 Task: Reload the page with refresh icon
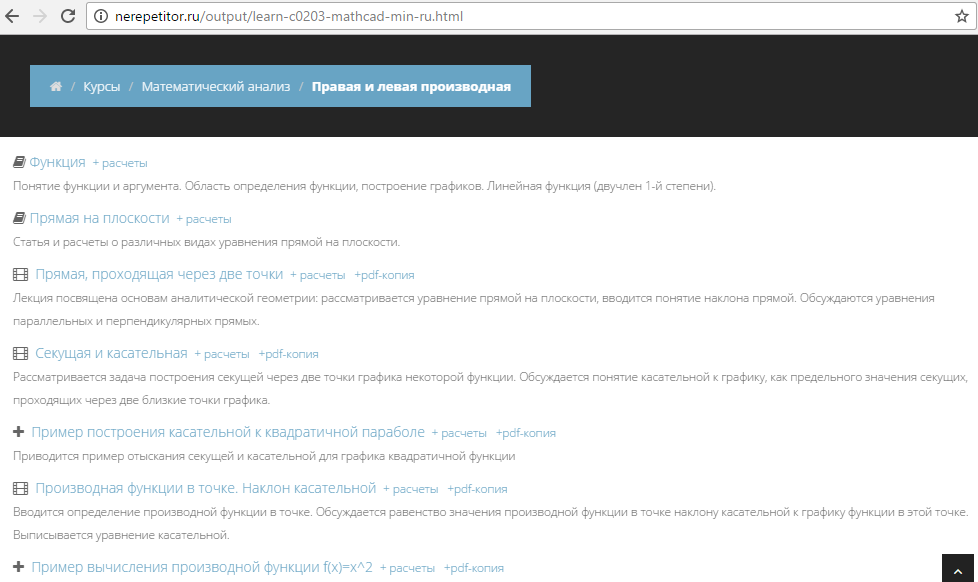68,16
